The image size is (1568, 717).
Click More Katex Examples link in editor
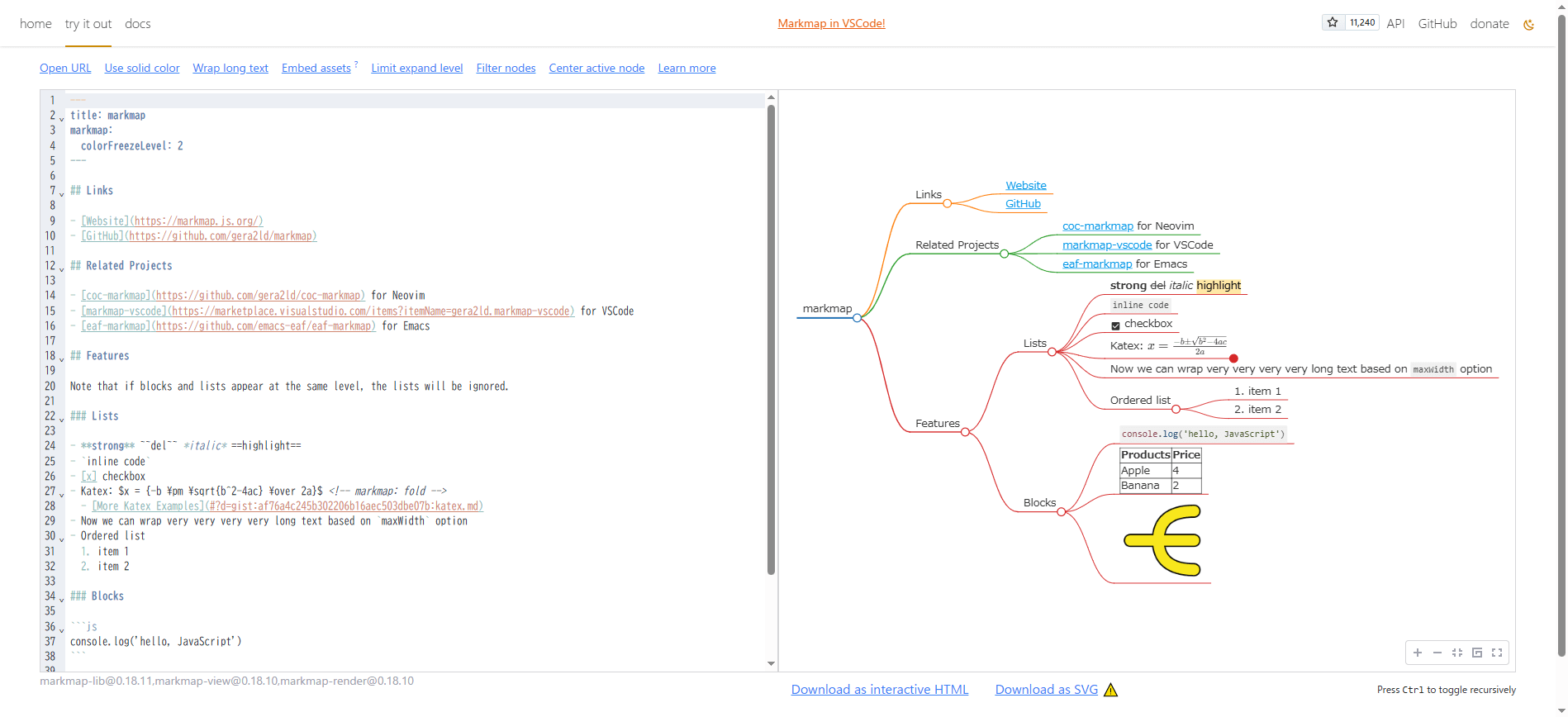(287, 506)
